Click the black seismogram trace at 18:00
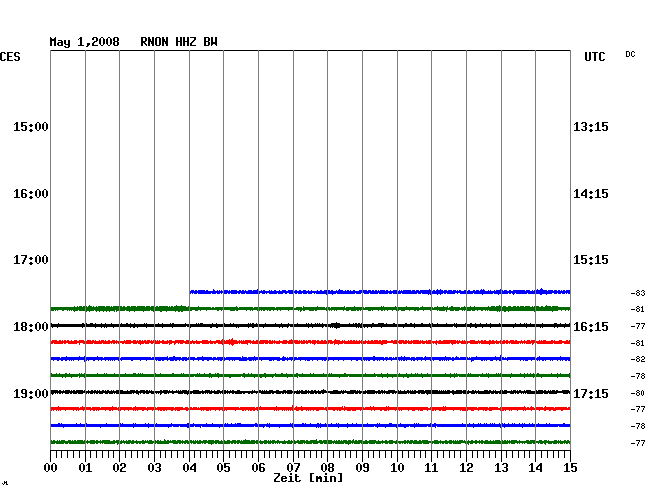 click(x=310, y=325)
